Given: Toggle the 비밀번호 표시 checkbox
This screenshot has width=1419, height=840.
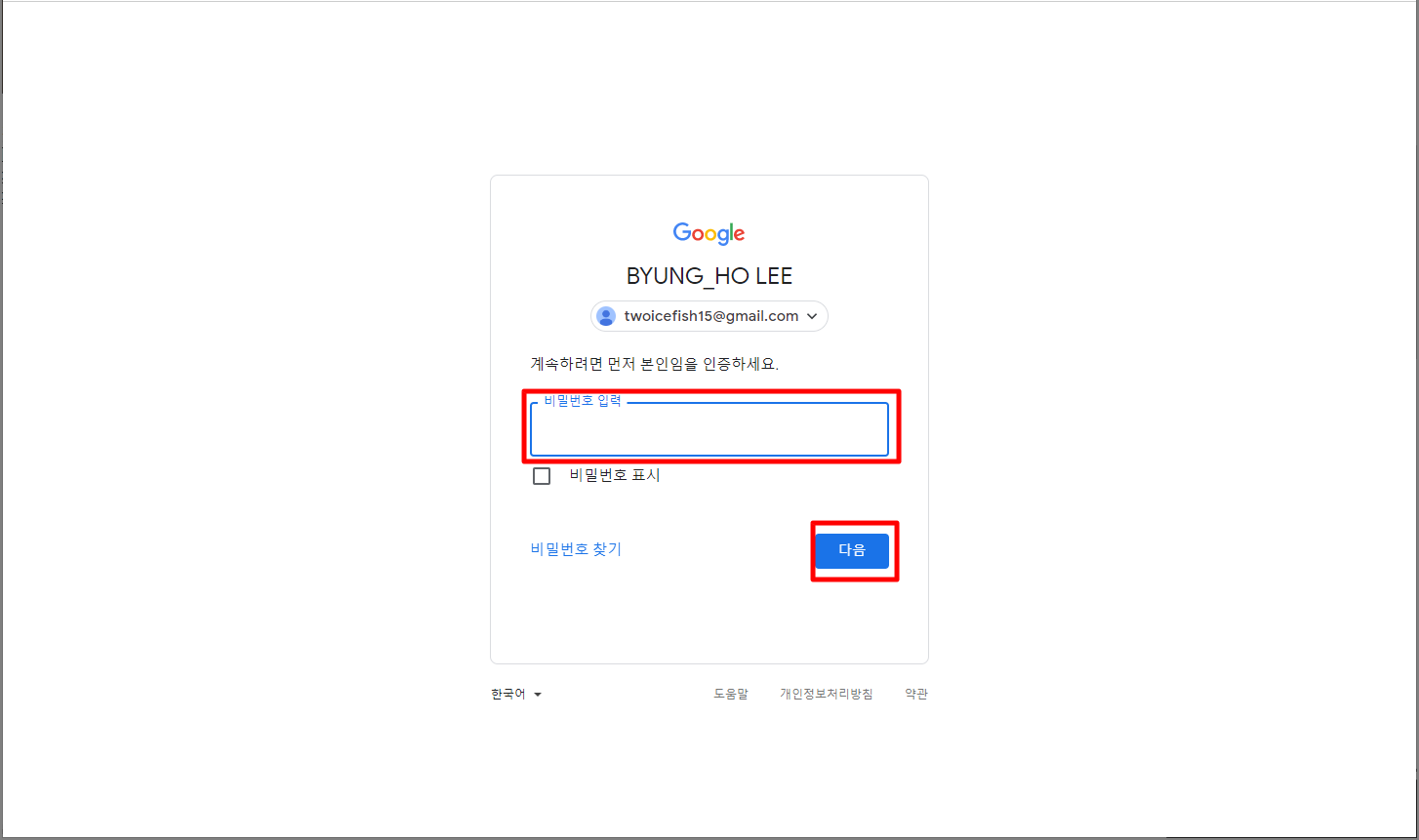Looking at the screenshot, I should coord(542,476).
